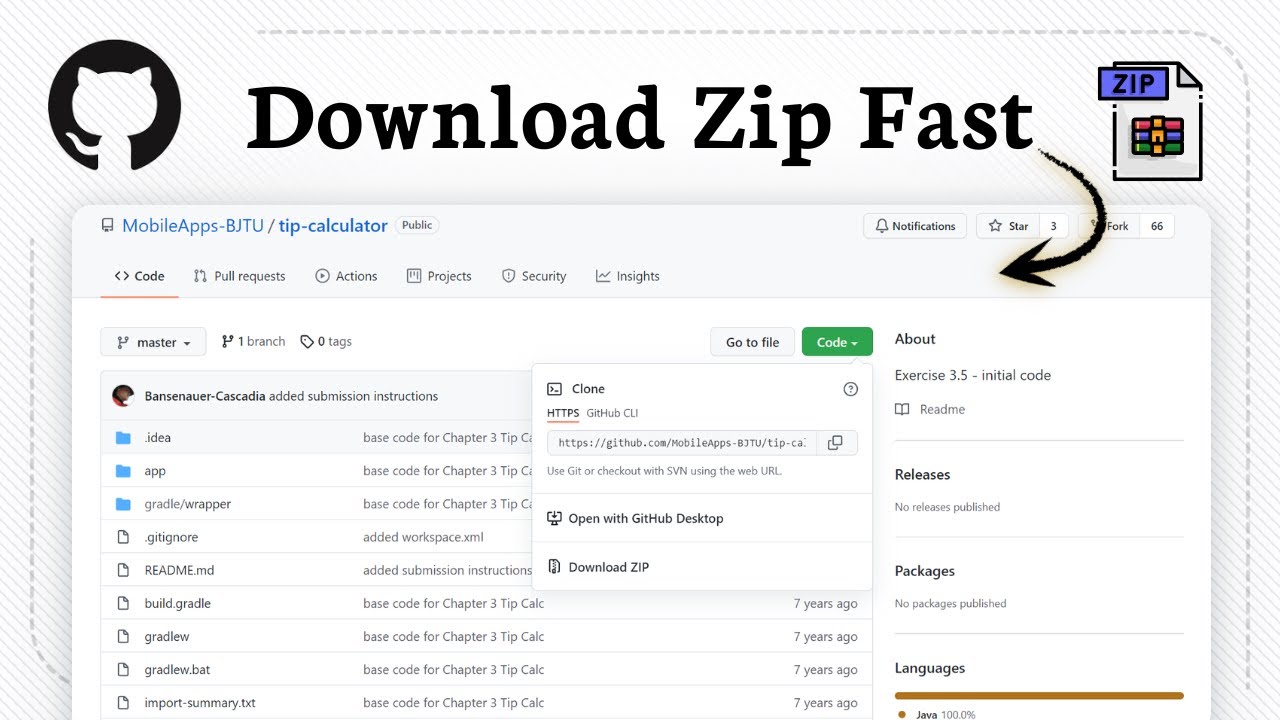
Task: Click the zip icon beside Download ZIP
Action: (554, 567)
